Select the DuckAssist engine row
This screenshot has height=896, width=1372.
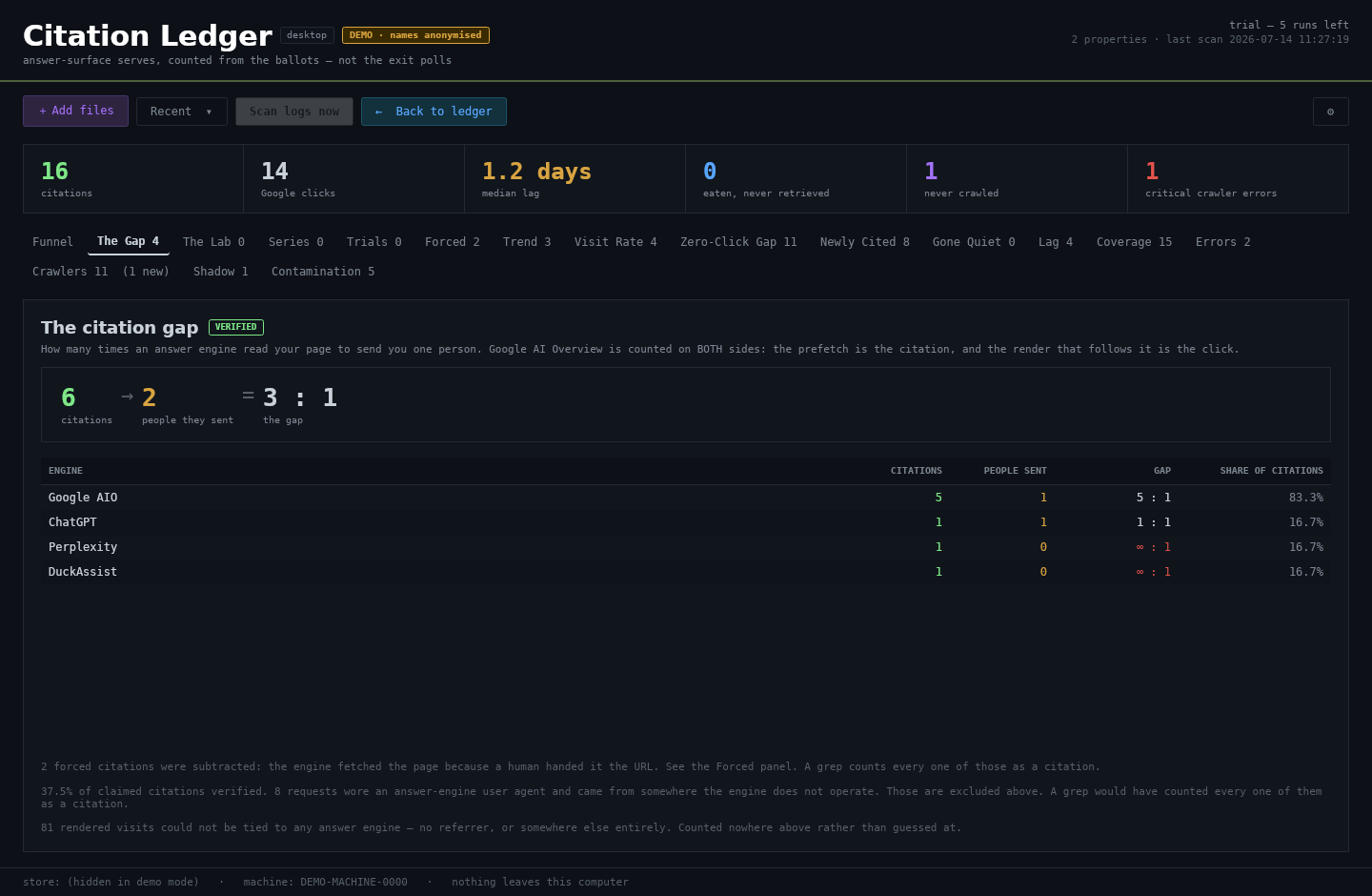coord(686,572)
